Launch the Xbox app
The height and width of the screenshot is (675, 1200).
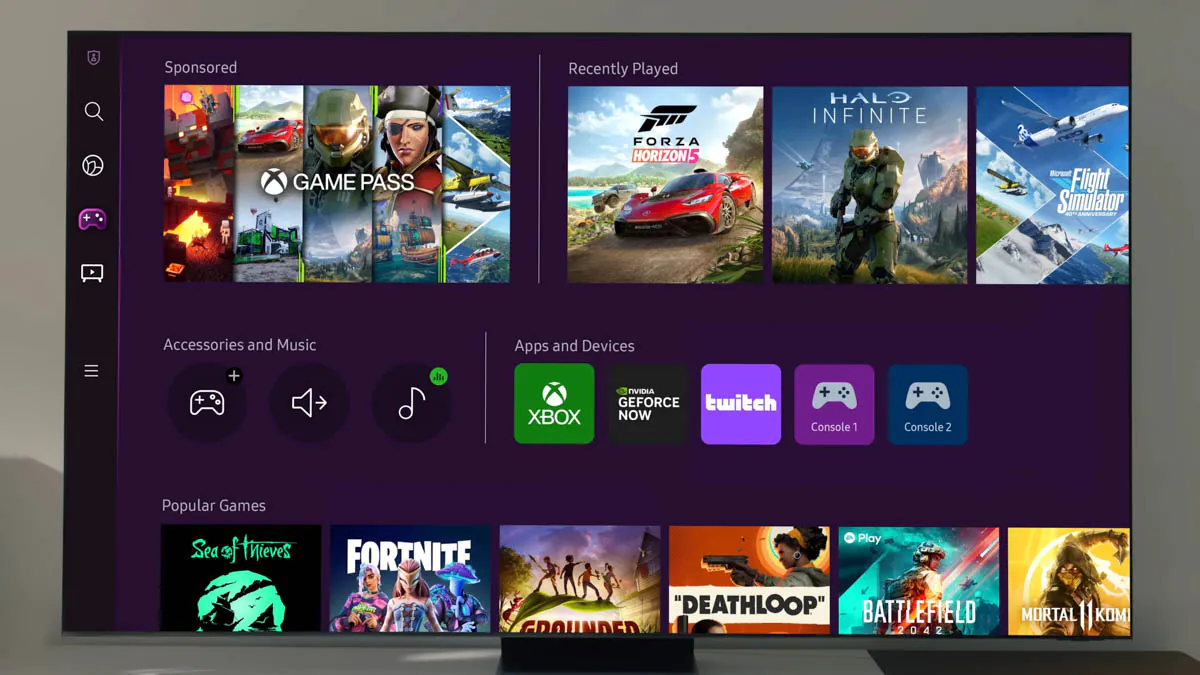click(554, 404)
